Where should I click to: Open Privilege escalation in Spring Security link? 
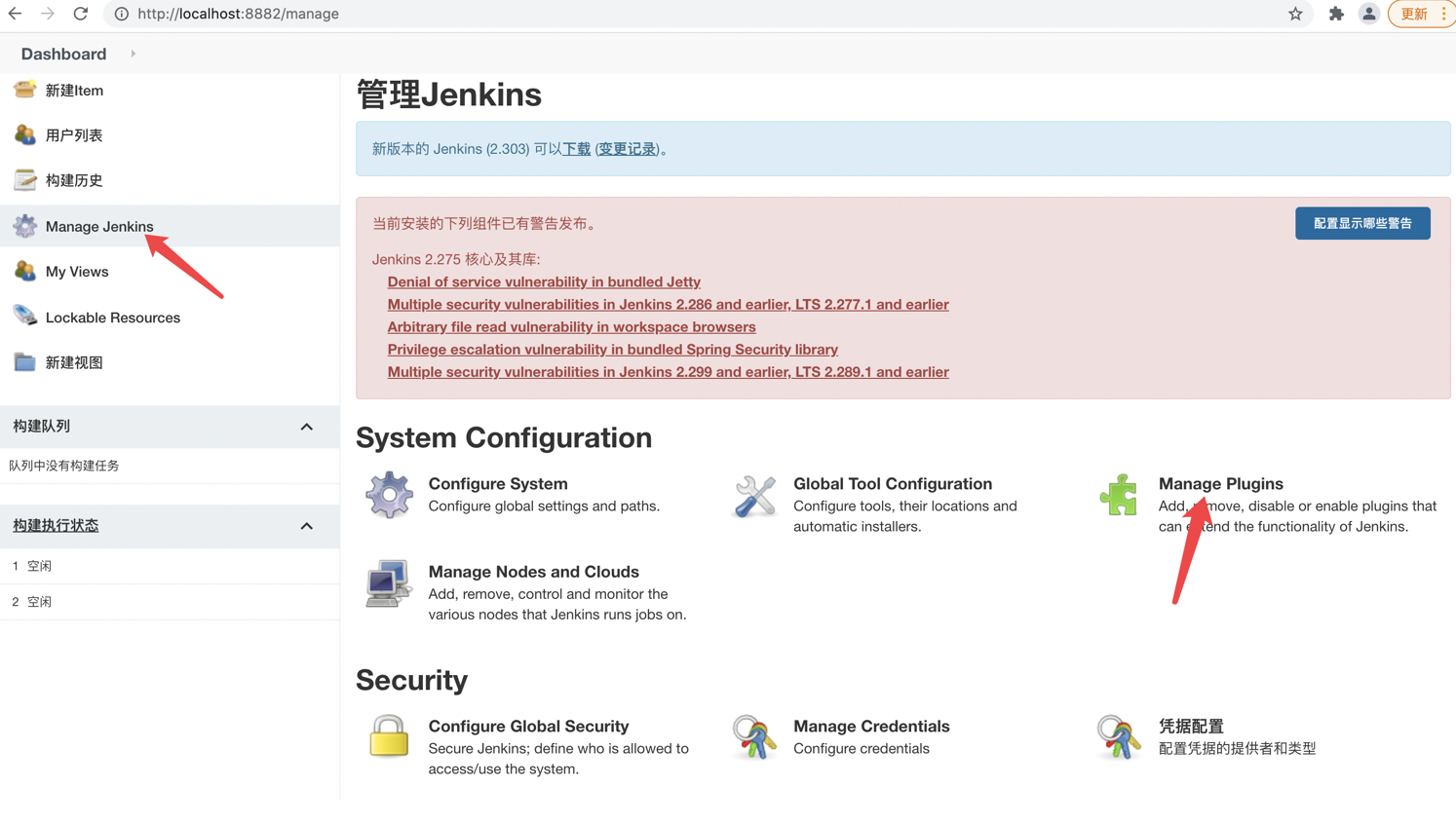click(x=612, y=349)
